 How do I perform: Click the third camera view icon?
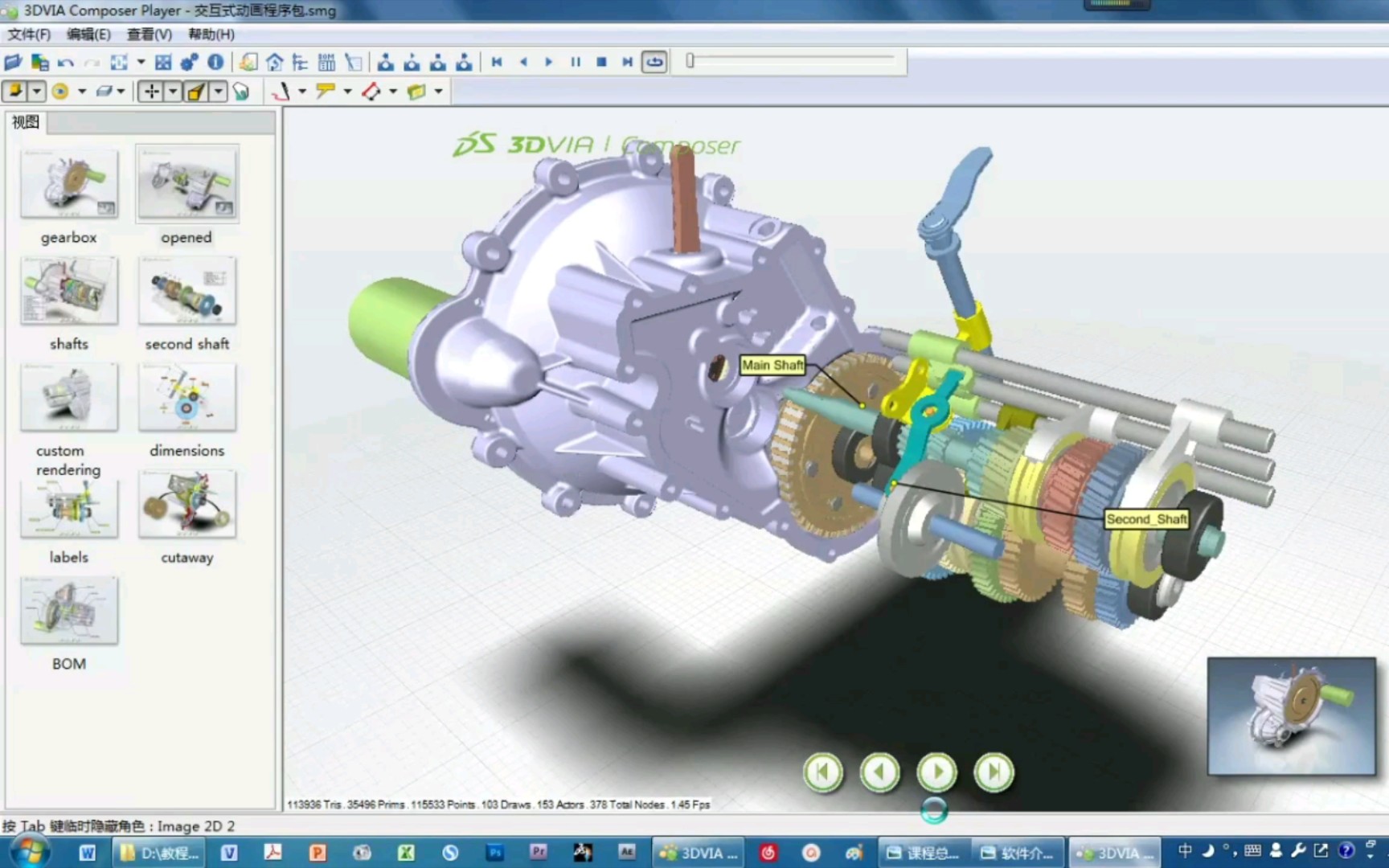(438, 62)
